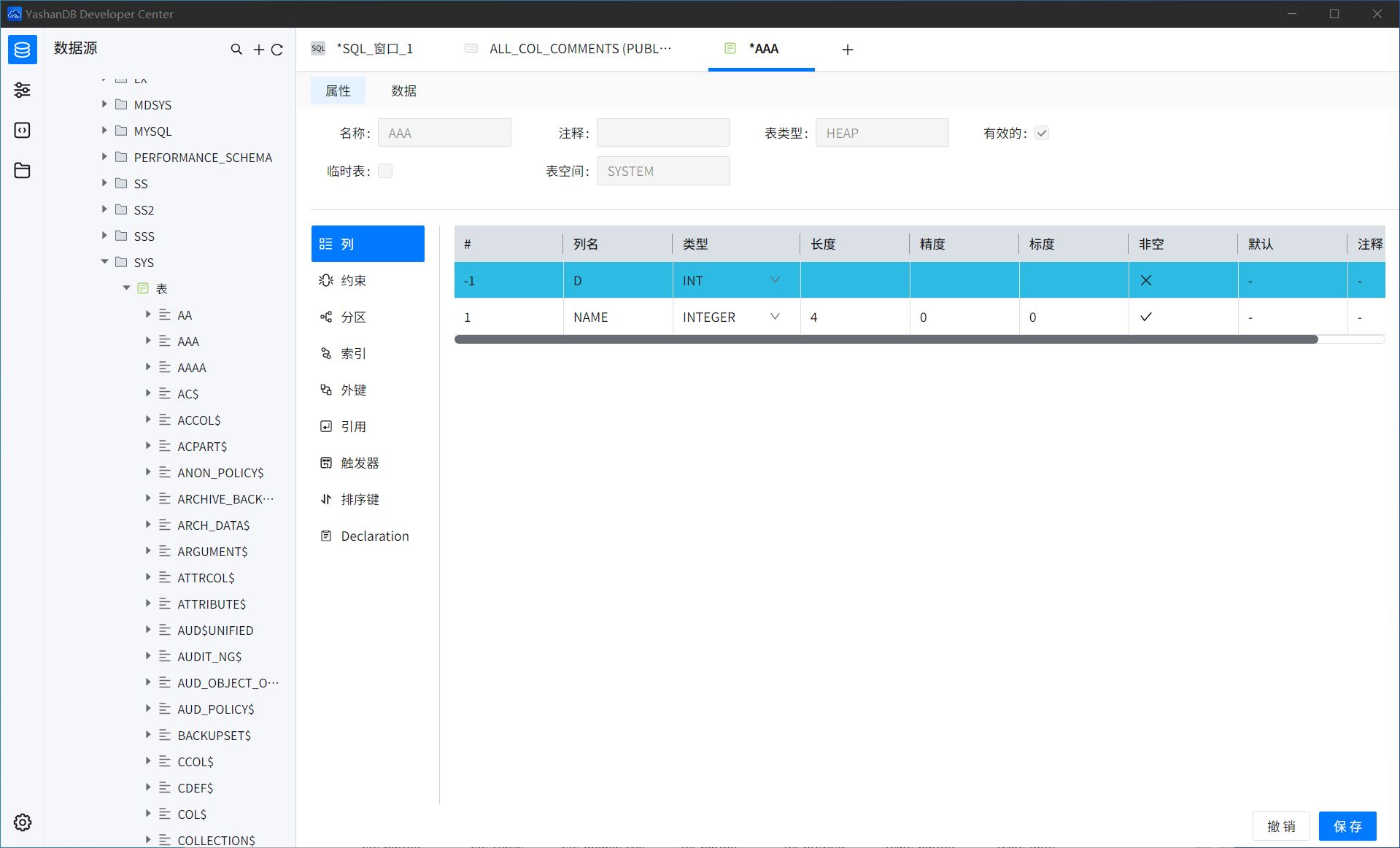Switch to the ALL_COL_COMMENTS tab

pyautogui.click(x=568, y=49)
